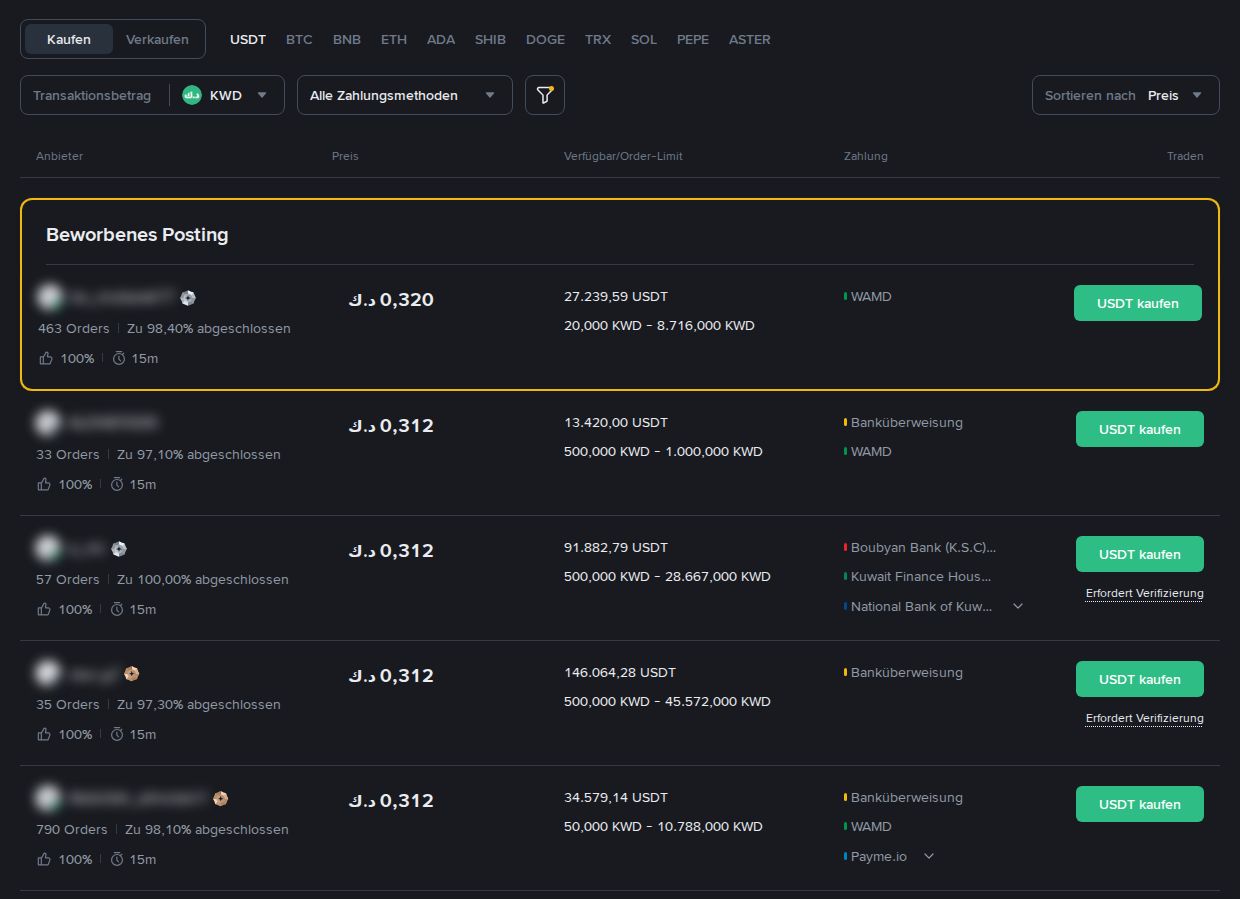
Task: Open Alle Zahlungsmethoden dropdown
Action: coord(405,95)
